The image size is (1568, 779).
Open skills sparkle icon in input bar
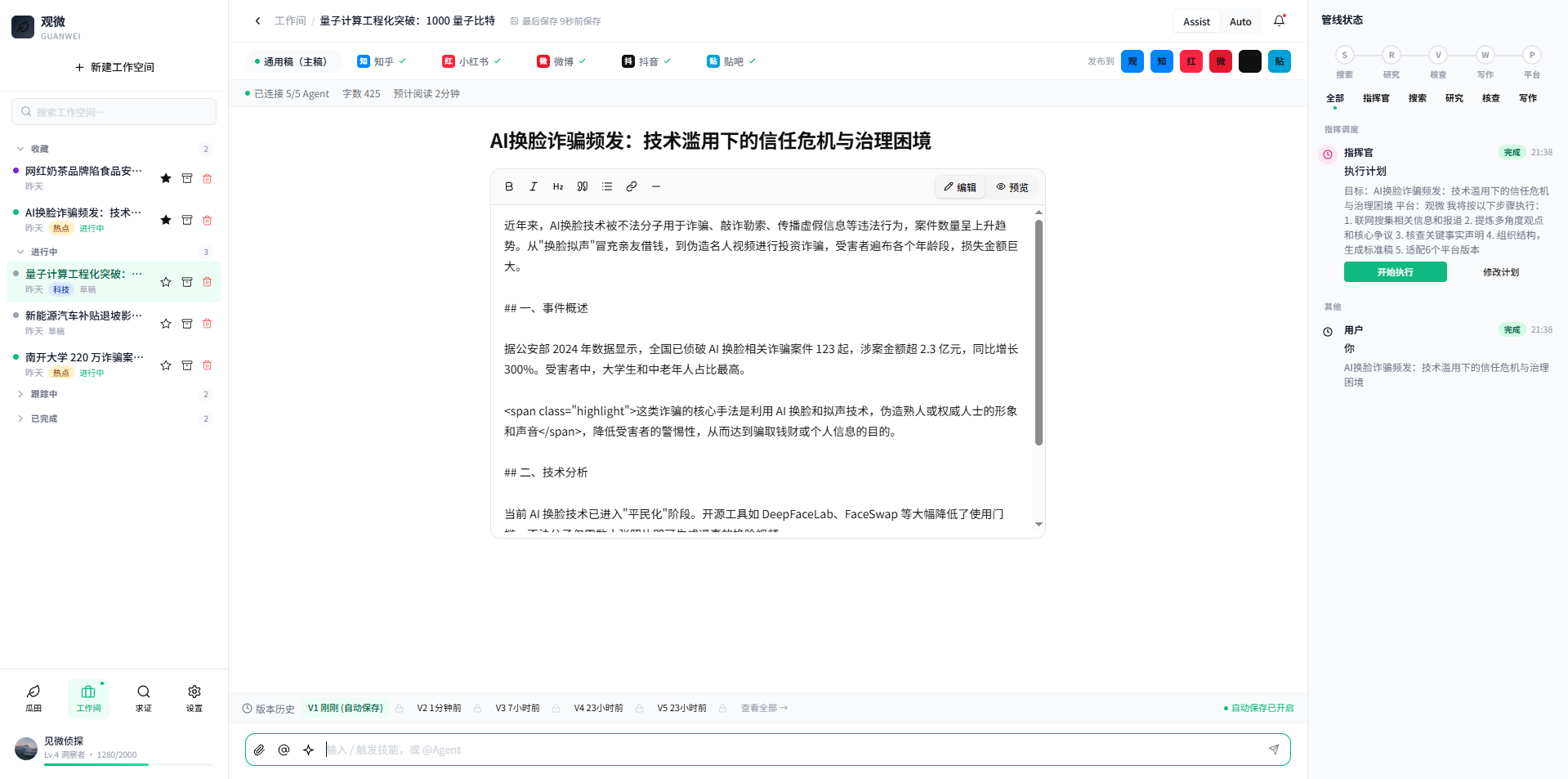pos(308,750)
